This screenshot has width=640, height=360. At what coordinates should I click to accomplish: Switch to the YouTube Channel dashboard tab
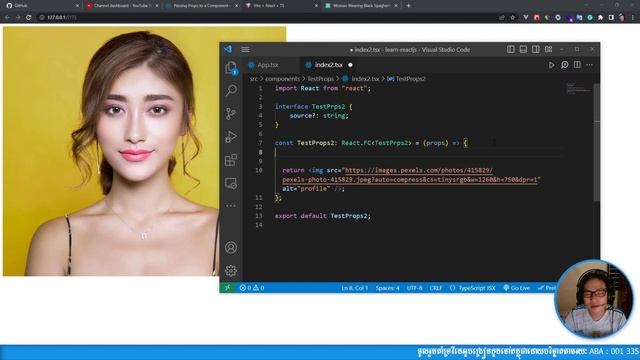[x=122, y=6]
